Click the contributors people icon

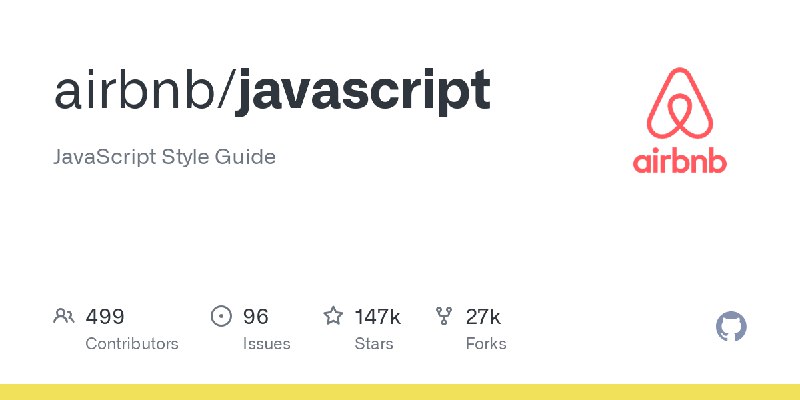[64, 316]
